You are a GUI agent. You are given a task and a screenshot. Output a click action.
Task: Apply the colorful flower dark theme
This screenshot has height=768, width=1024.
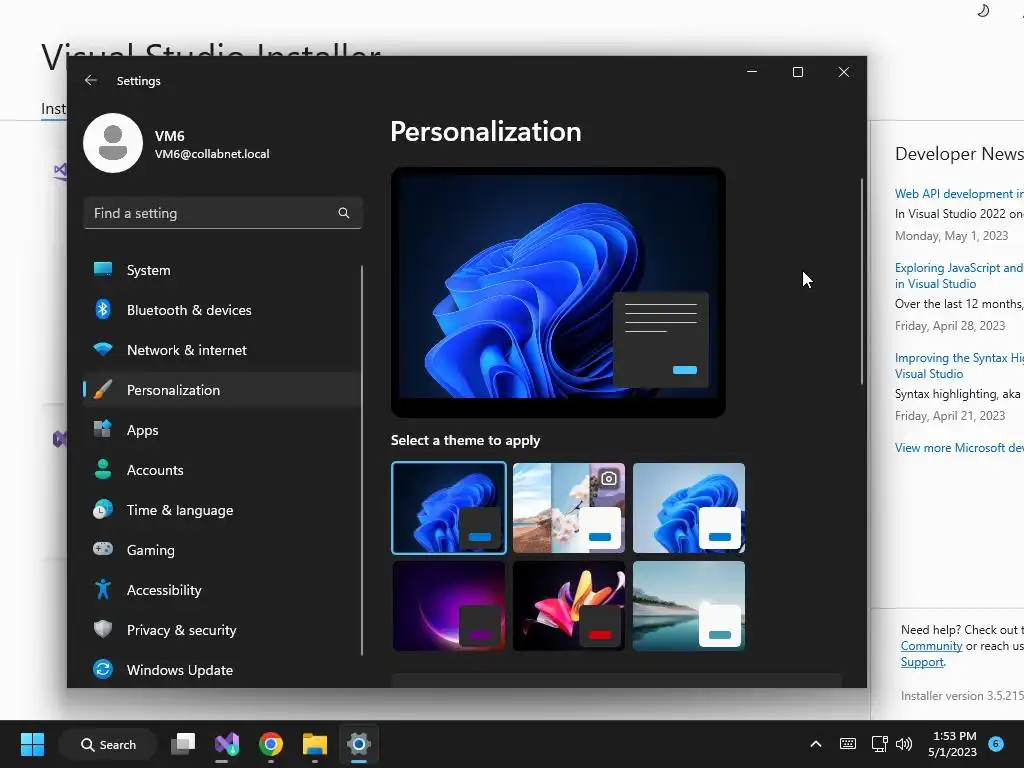click(569, 606)
